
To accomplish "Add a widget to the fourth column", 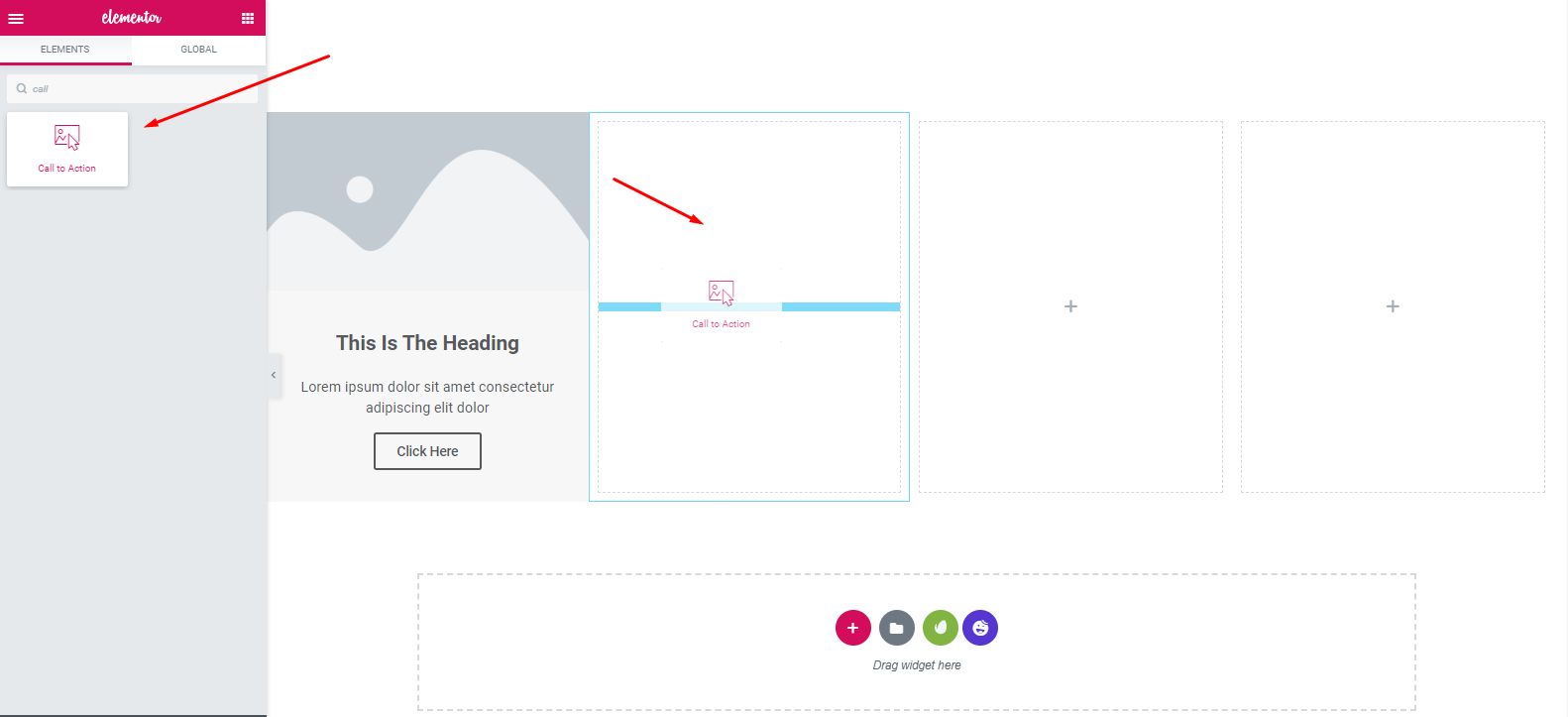I will coord(1393,306).
